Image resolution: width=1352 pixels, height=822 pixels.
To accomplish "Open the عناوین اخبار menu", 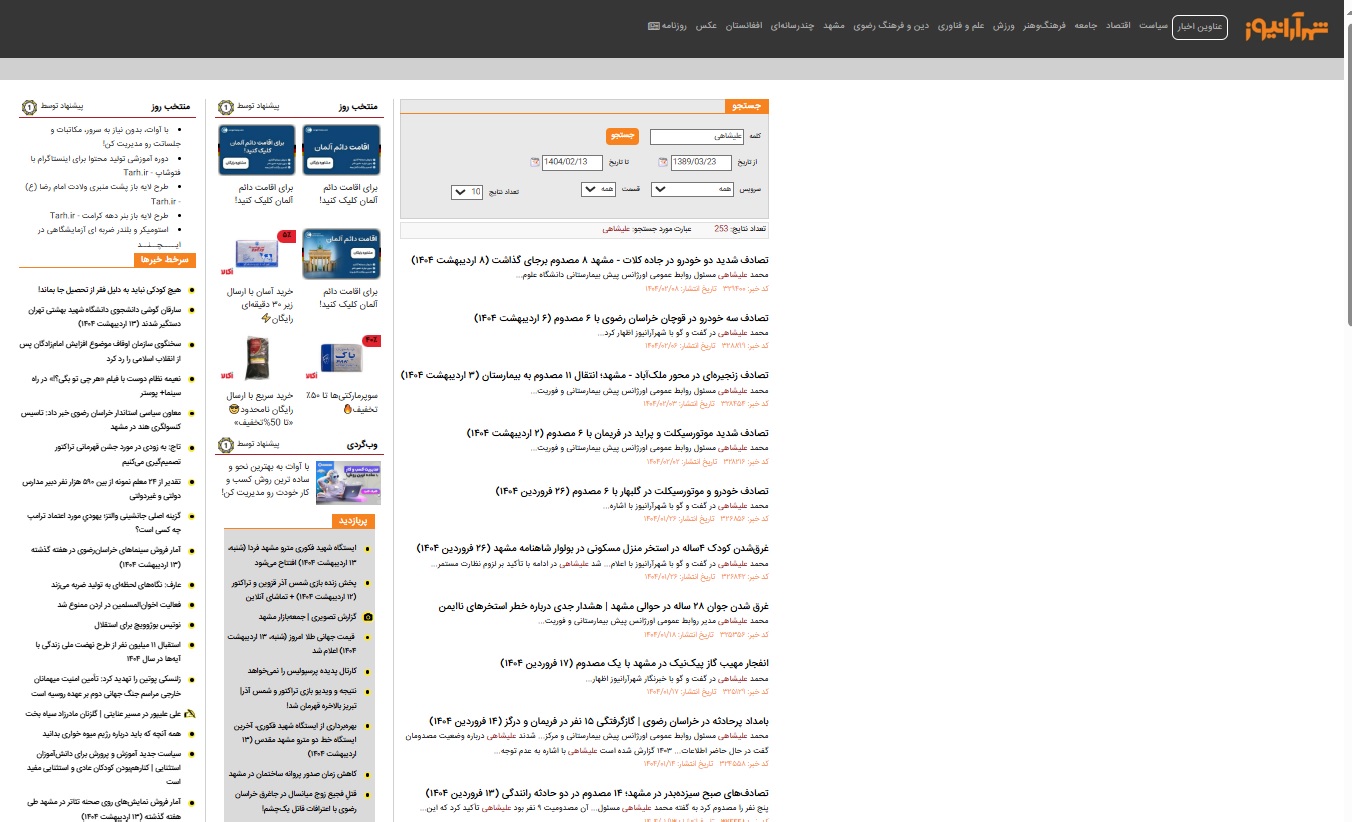I will tap(1199, 26).
